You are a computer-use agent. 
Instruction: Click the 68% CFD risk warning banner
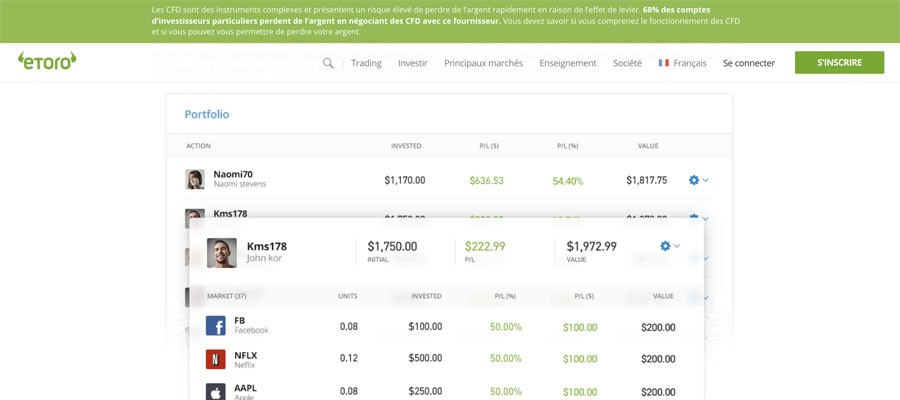coord(450,21)
